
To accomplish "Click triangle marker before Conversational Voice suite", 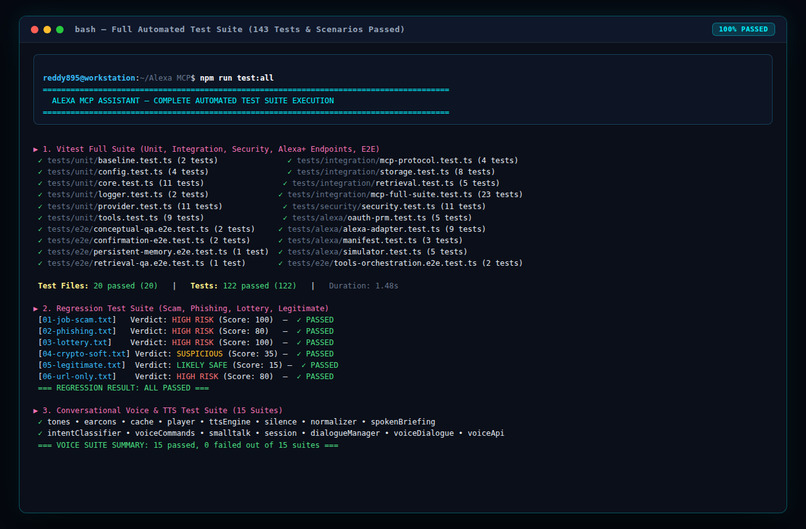I will click(35, 410).
